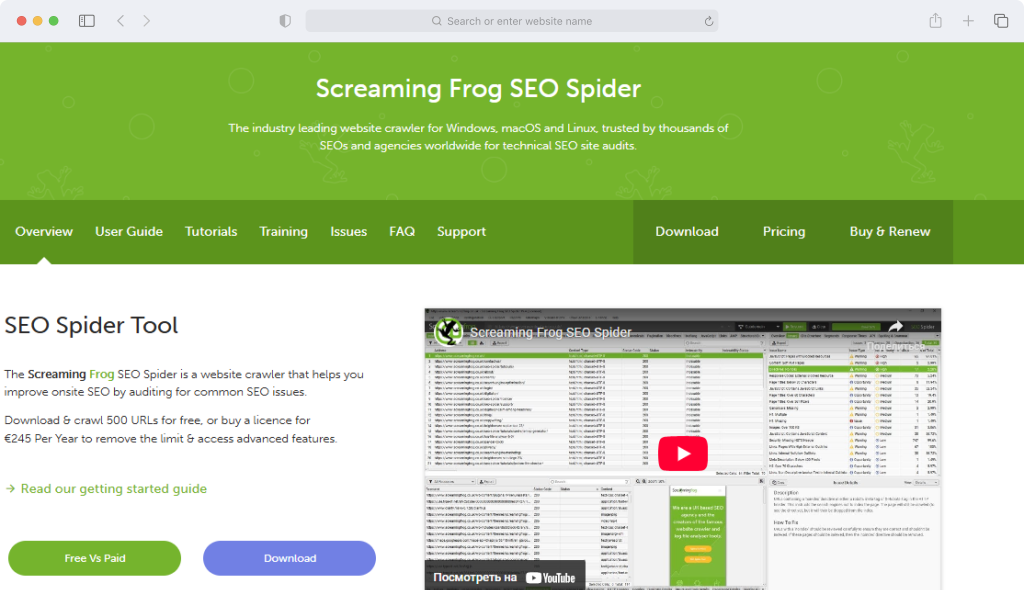
Task: Reload the page with the refresh icon
Action: pyautogui.click(x=709, y=21)
